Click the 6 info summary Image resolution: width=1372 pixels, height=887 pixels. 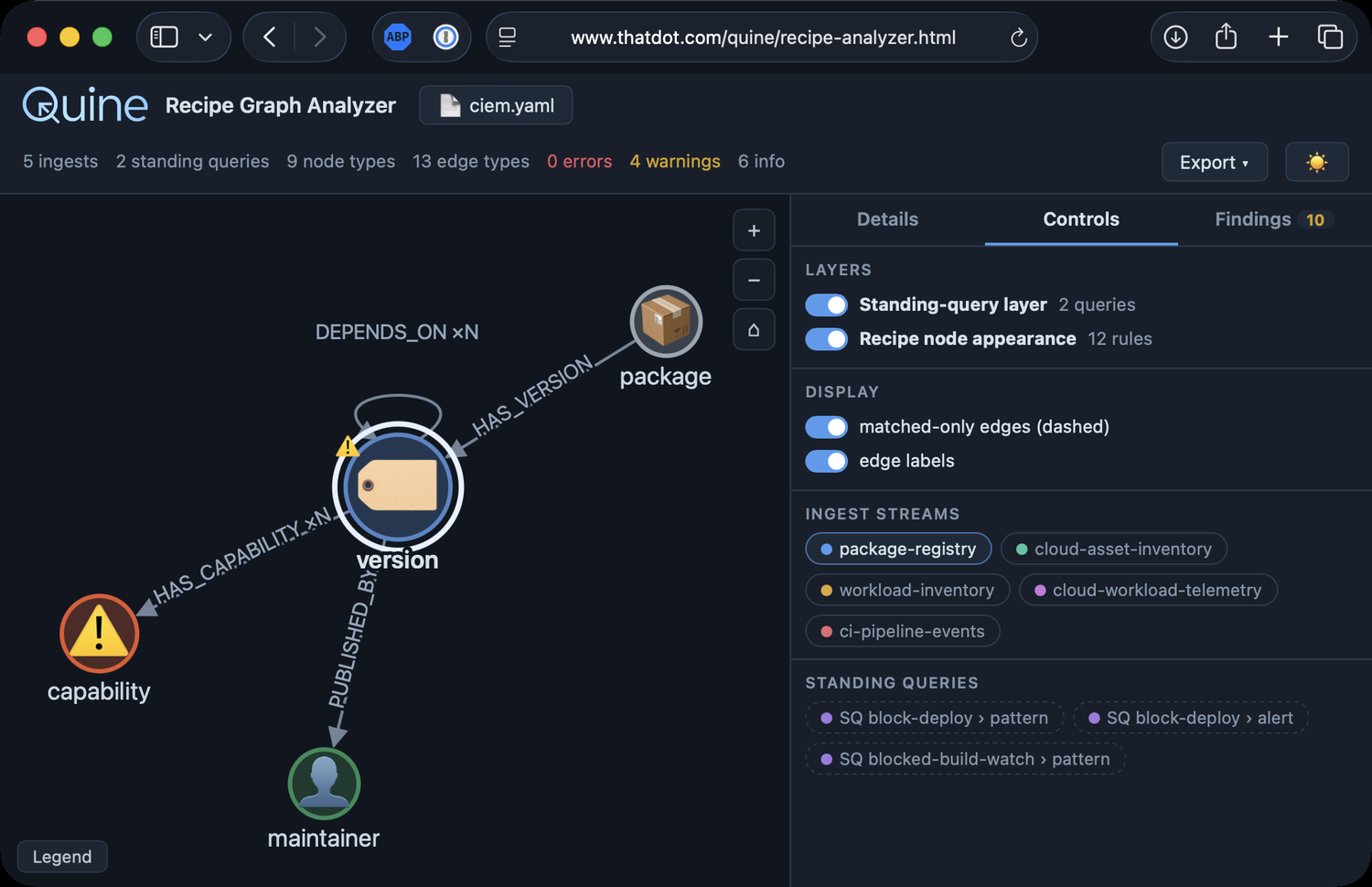click(762, 162)
